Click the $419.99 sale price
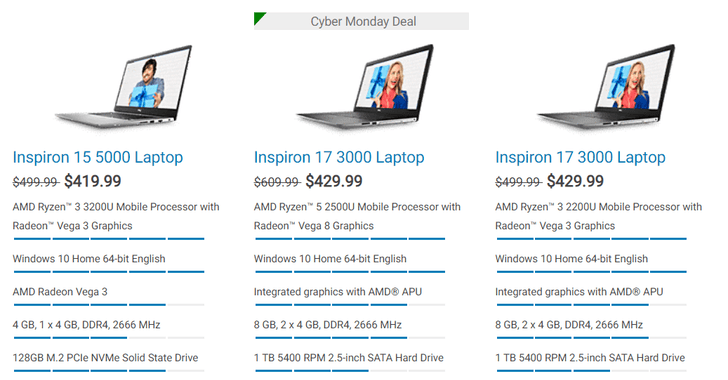Viewport: 728px width, 380px height. tap(92, 181)
